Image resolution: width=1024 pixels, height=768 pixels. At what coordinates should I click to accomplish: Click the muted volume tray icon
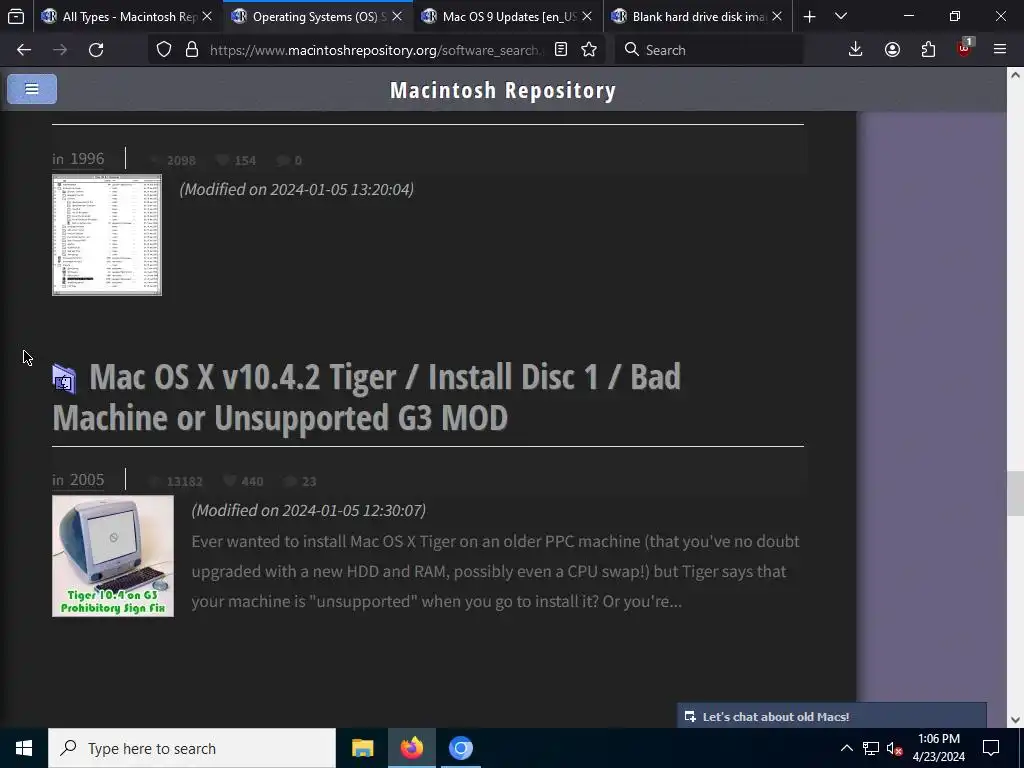point(895,748)
